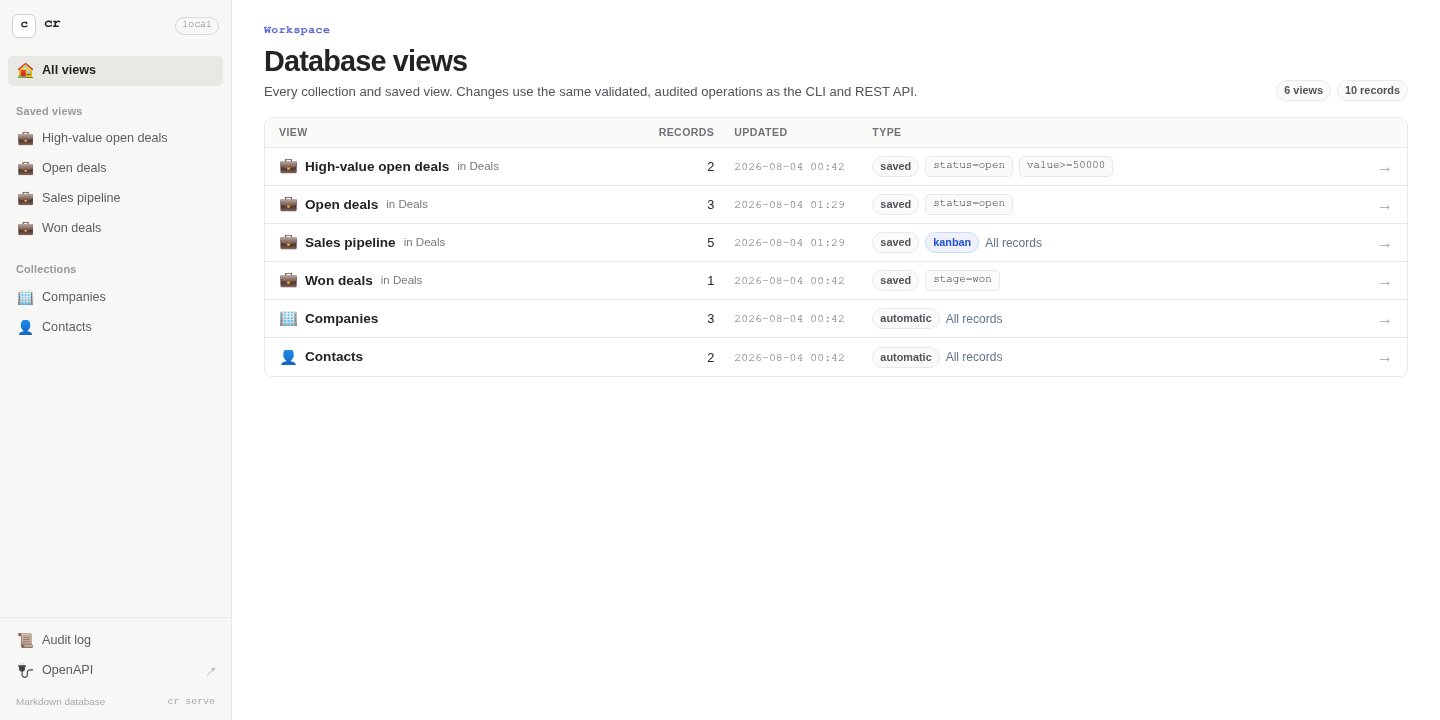Open High-value open deals saved view in sidebar
The width and height of the screenshot is (1440, 720).
click(x=115, y=138)
